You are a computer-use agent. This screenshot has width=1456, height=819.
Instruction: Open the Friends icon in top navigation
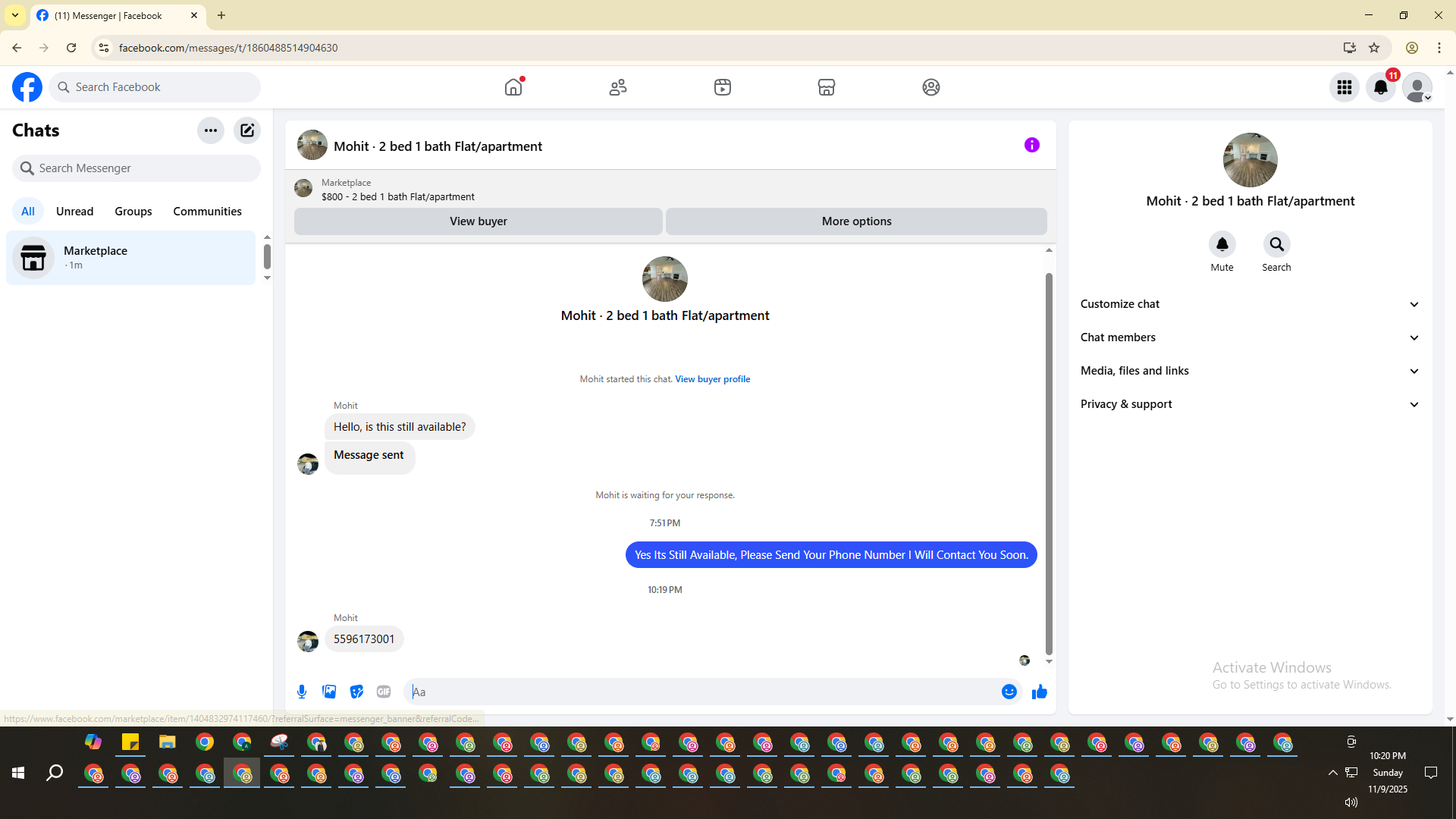618,87
